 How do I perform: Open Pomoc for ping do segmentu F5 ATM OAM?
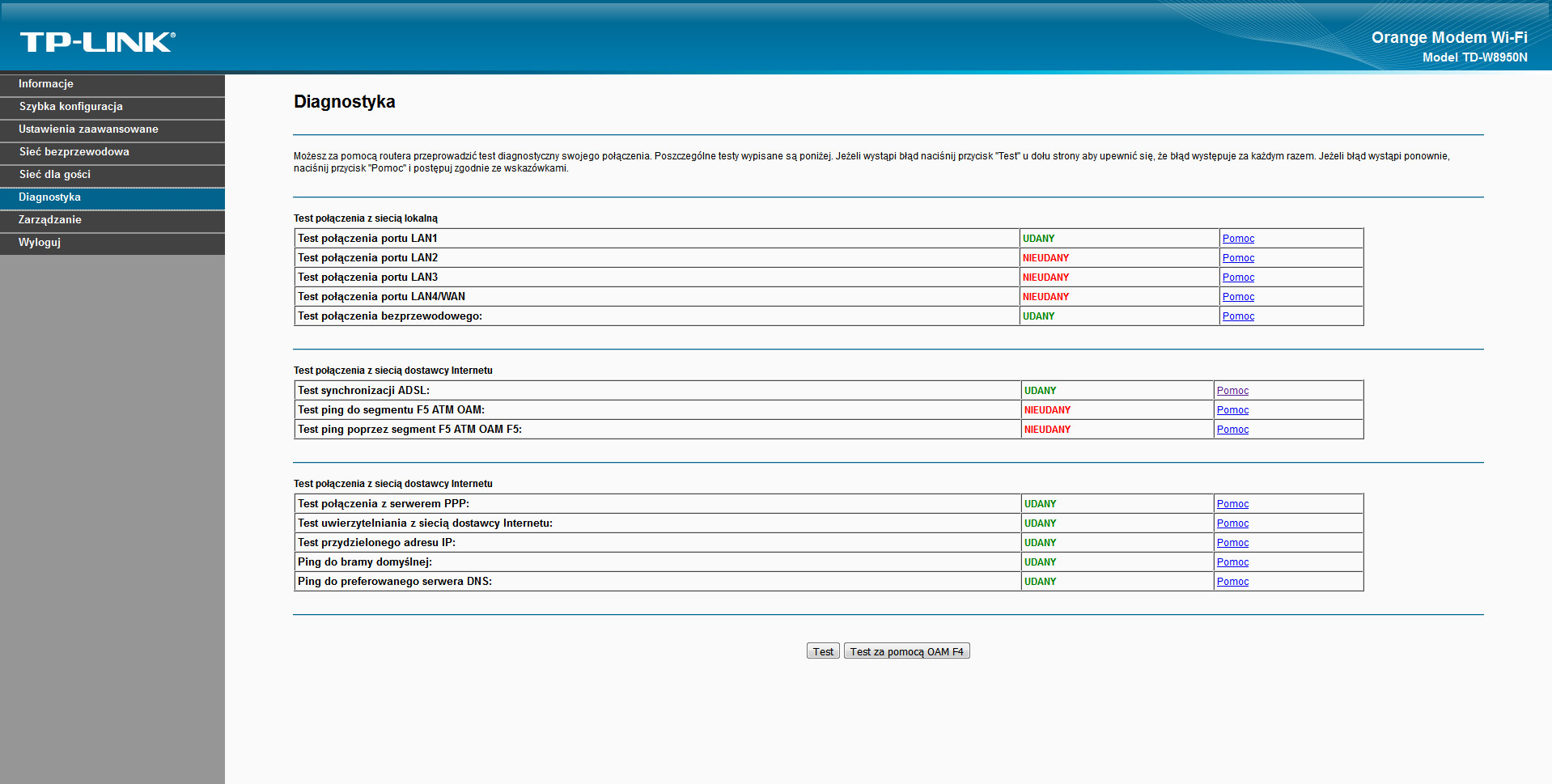coord(1232,410)
